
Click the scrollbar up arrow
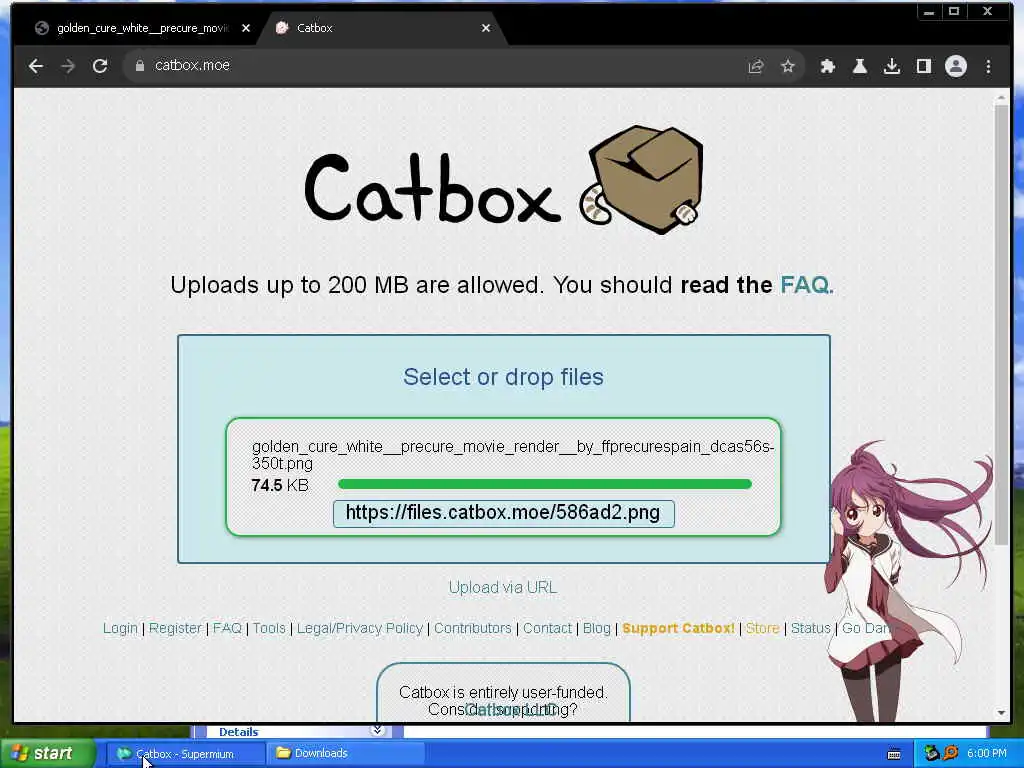point(1002,98)
